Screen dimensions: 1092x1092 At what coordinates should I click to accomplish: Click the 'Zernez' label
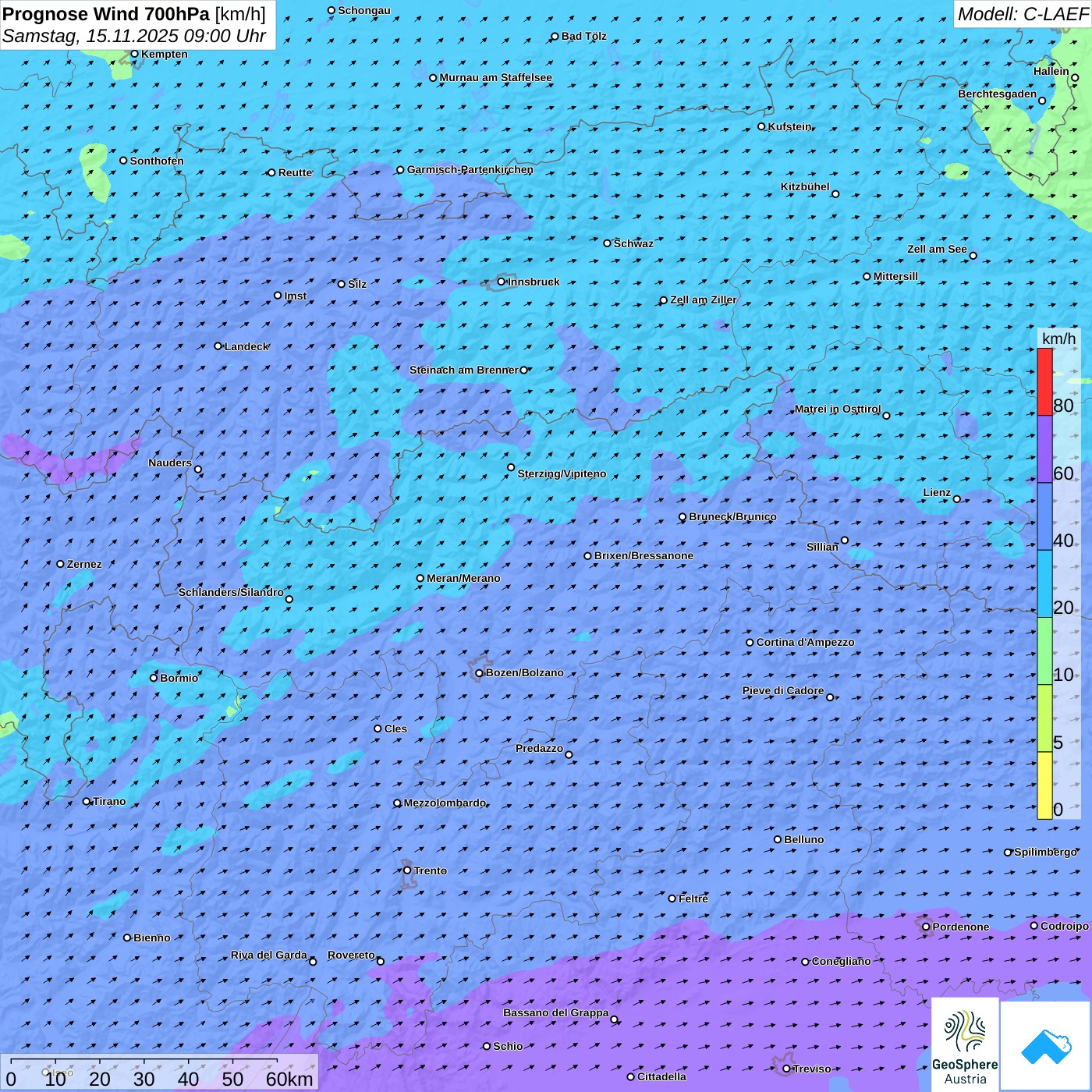pos(84,564)
